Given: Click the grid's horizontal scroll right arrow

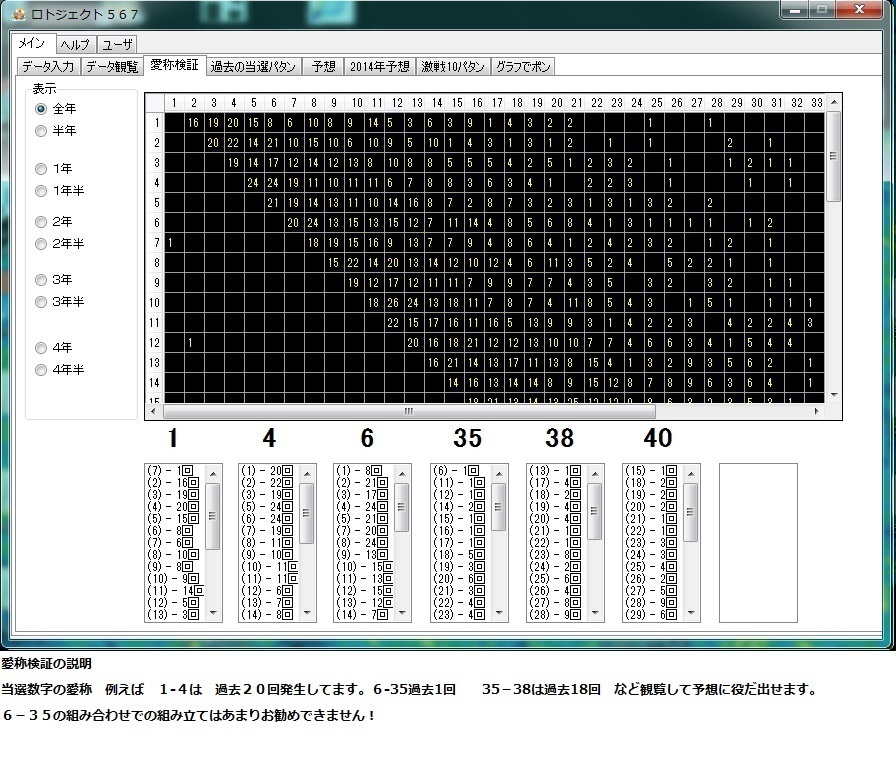Looking at the screenshot, I should tap(817, 411).
